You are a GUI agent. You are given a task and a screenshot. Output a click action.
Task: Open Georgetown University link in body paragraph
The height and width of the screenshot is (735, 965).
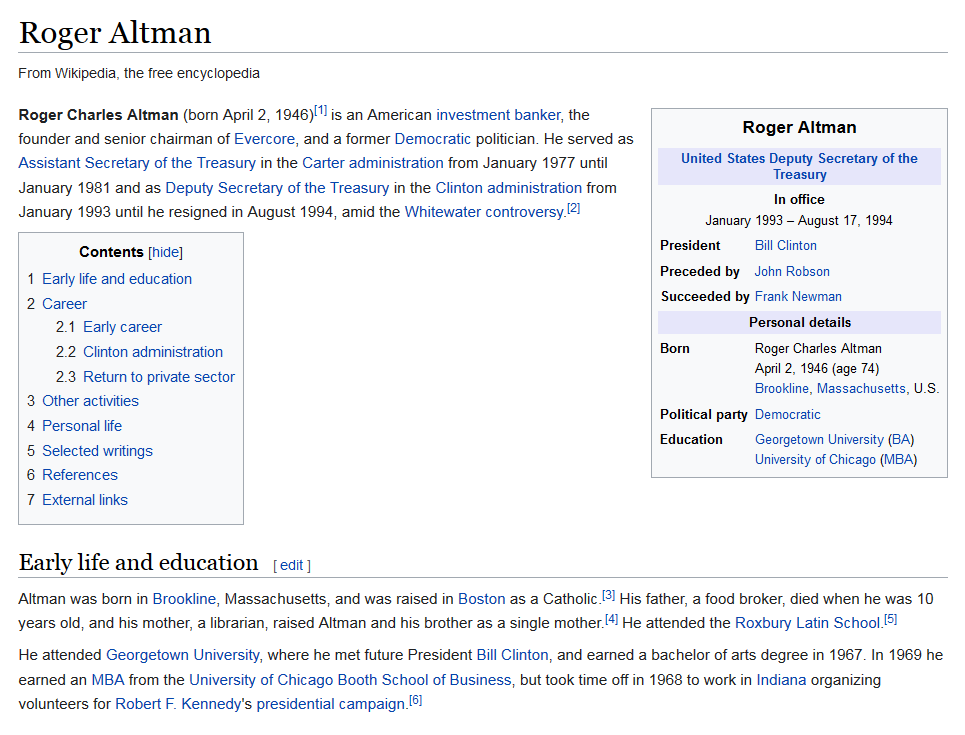pos(183,655)
